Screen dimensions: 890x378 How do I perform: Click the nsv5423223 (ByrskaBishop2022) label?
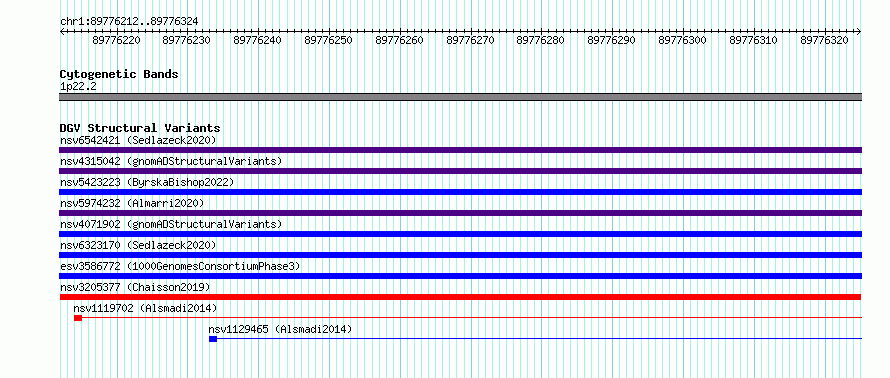147,182
